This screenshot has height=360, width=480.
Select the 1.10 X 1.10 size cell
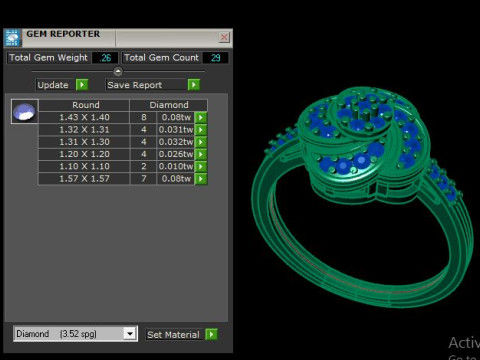click(84, 166)
